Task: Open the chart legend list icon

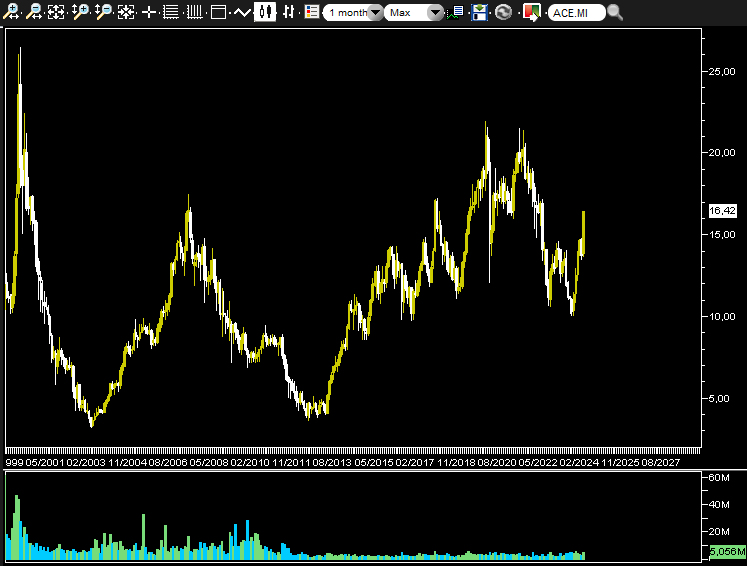Action: [x=312, y=12]
